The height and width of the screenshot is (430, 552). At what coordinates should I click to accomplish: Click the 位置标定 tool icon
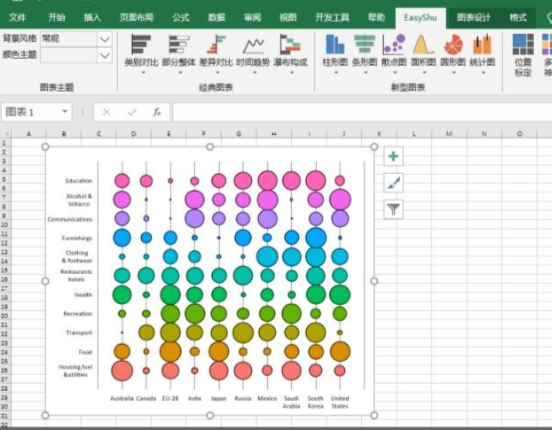click(x=523, y=55)
